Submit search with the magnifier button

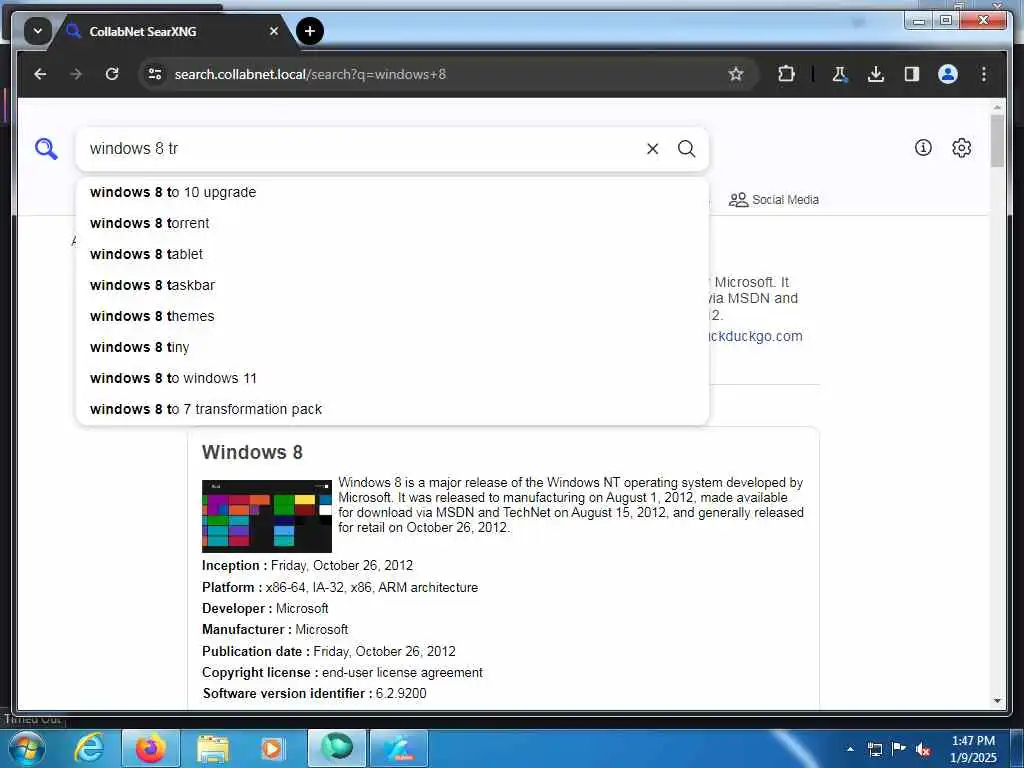pyautogui.click(x=686, y=149)
